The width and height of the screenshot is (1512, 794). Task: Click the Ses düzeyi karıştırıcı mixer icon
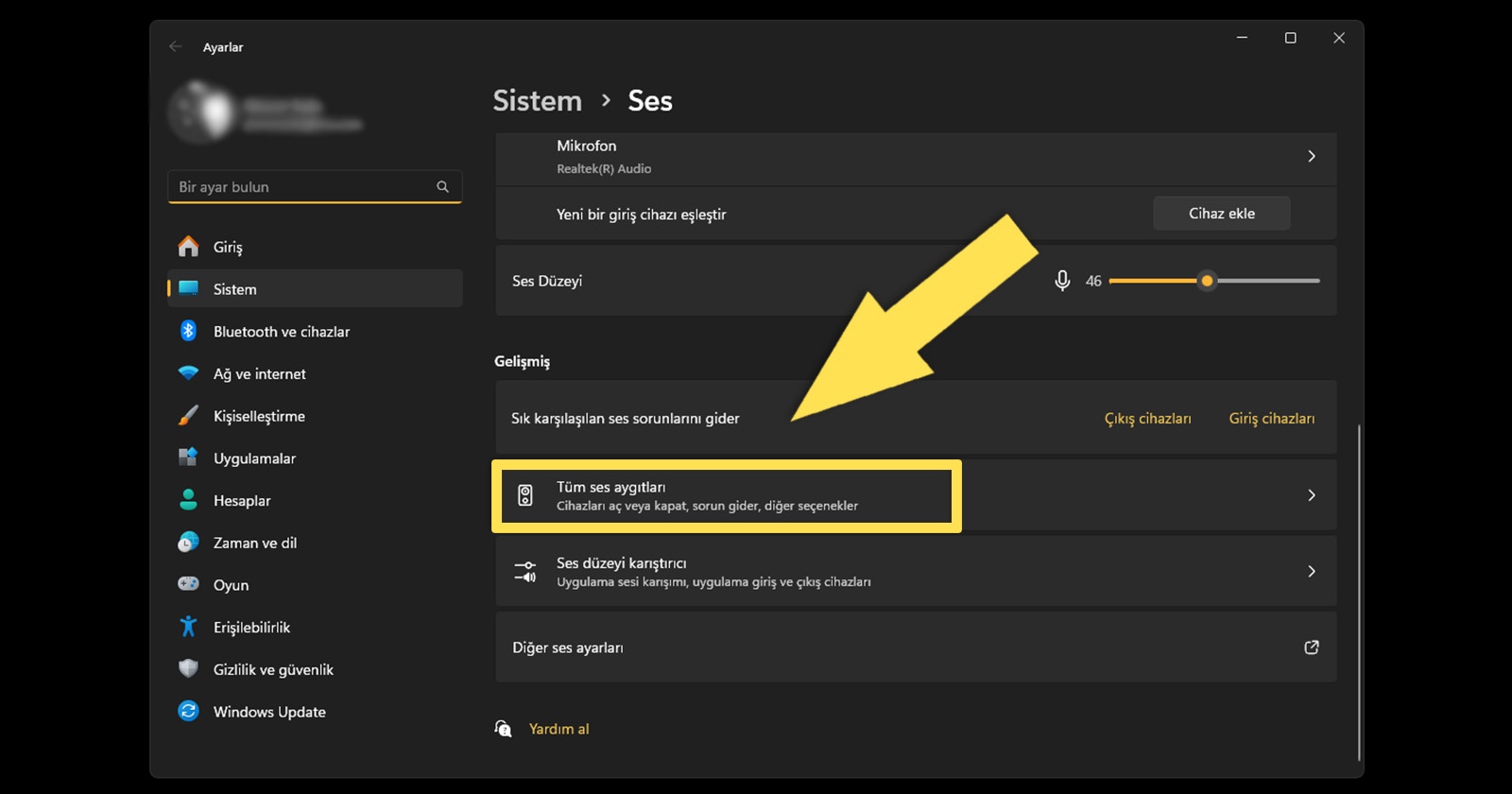tap(525, 571)
